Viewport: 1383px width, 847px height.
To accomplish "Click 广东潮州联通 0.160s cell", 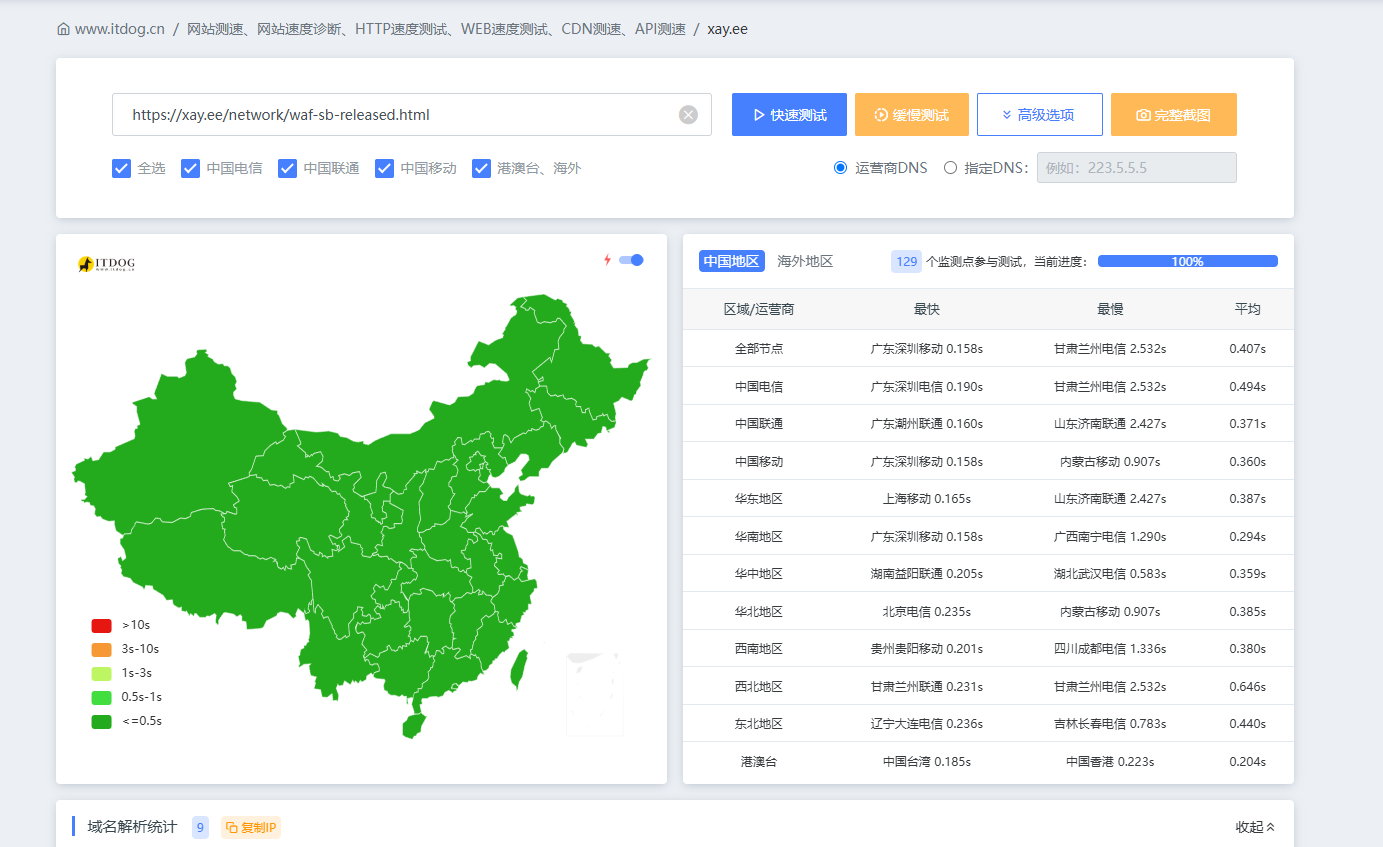I will pos(927,424).
